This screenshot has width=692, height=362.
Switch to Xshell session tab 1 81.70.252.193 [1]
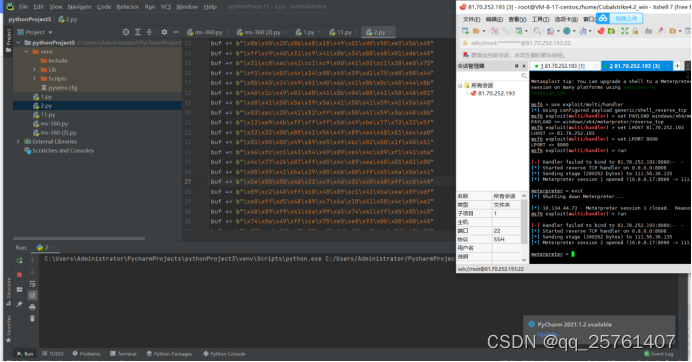(x=563, y=66)
